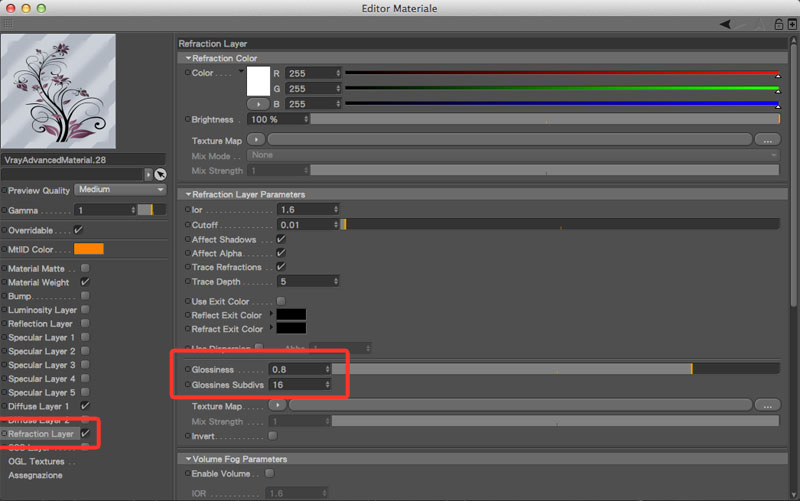
Task: Click the Texture Map browse ellipsis button
Action: (767, 140)
